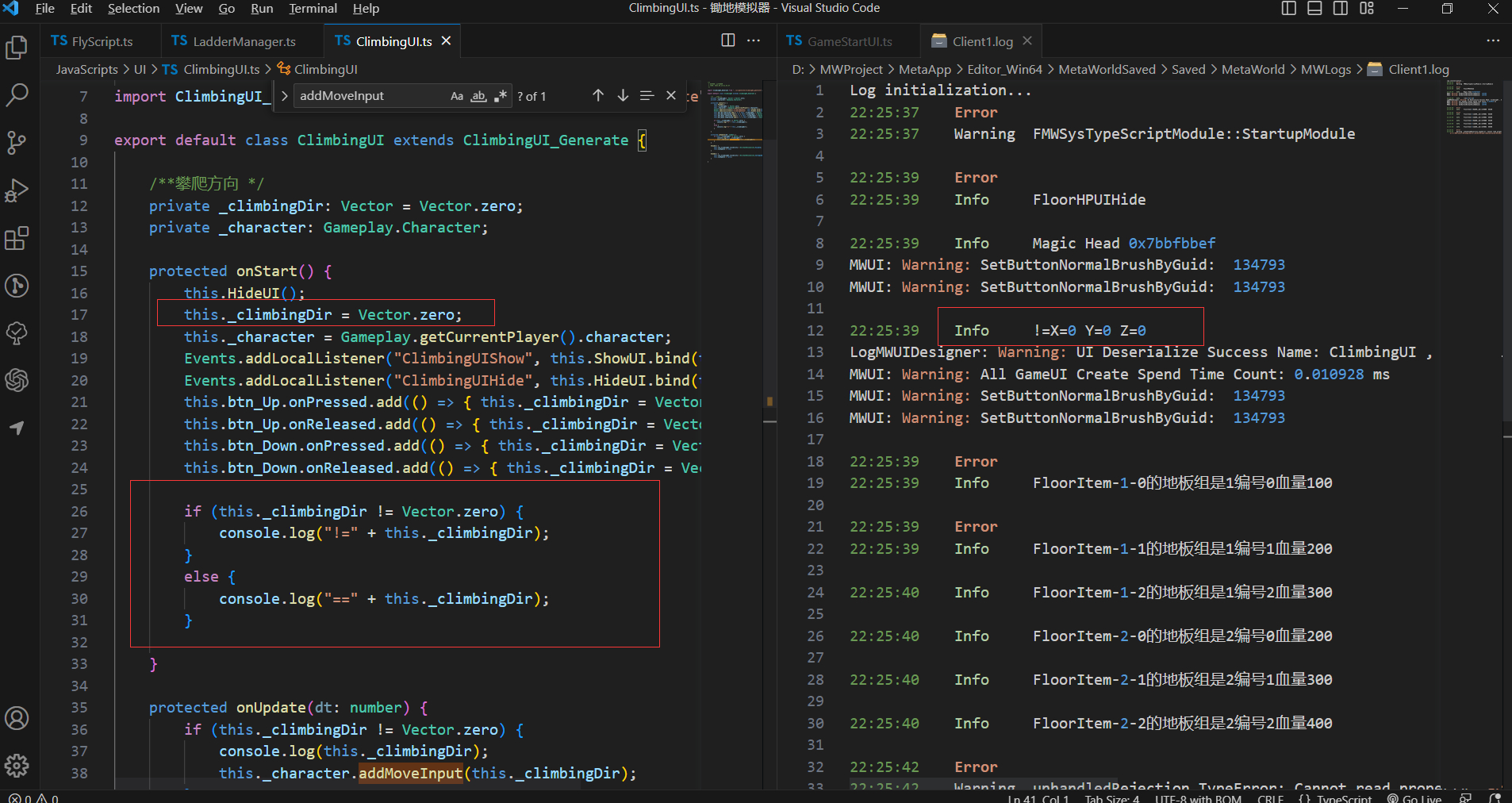The image size is (1512, 803).
Task: Toggle Match Whole Word in find widget
Action: pos(478,96)
